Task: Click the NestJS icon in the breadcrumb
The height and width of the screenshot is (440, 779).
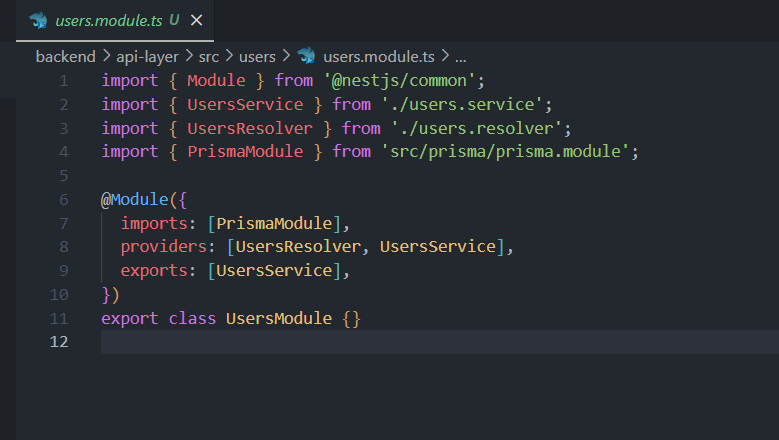Action: [x=307, y=56]
